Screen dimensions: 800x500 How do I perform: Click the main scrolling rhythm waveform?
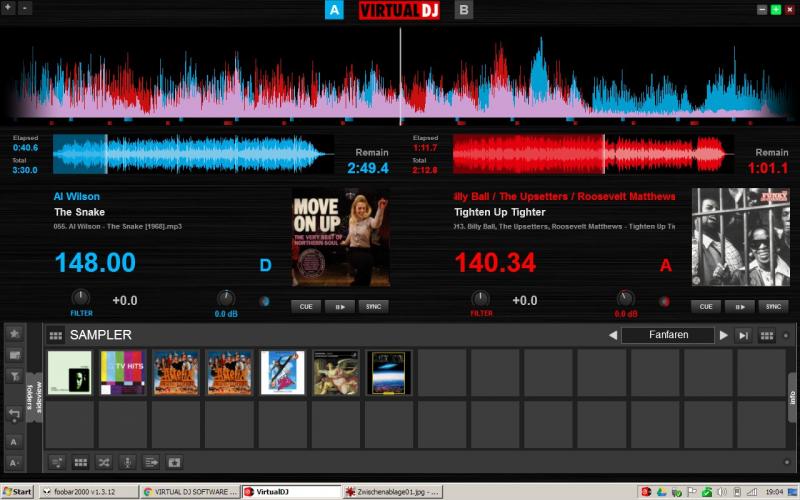point(400,77)
